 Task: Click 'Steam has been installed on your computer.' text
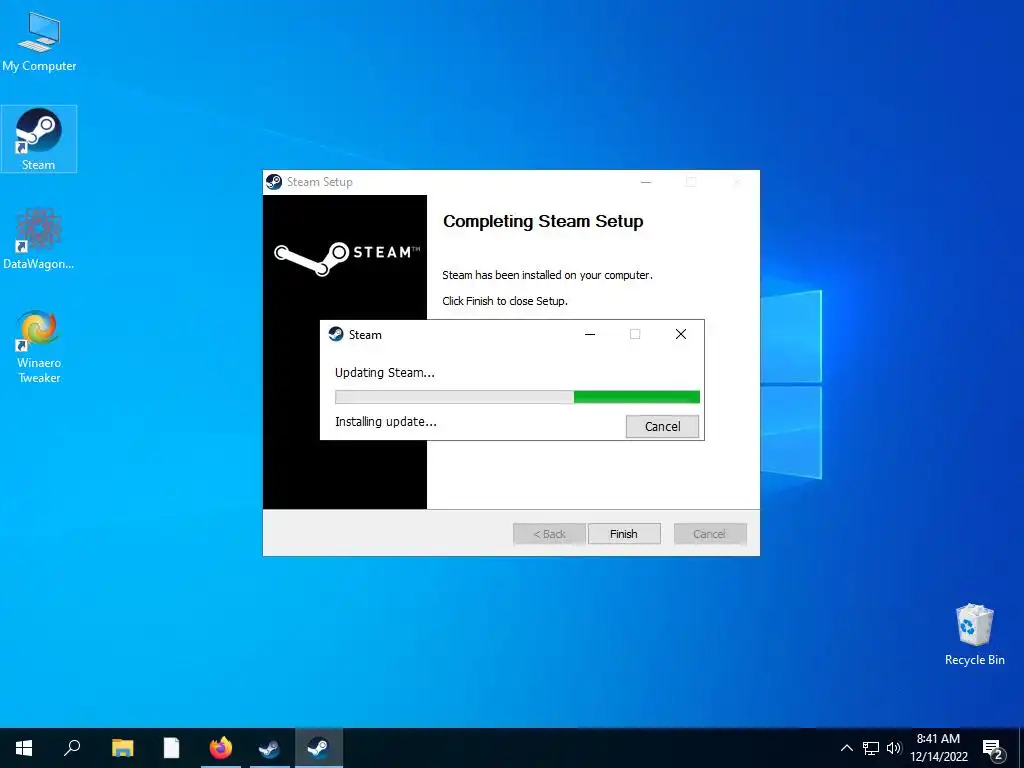click(547, 275)
